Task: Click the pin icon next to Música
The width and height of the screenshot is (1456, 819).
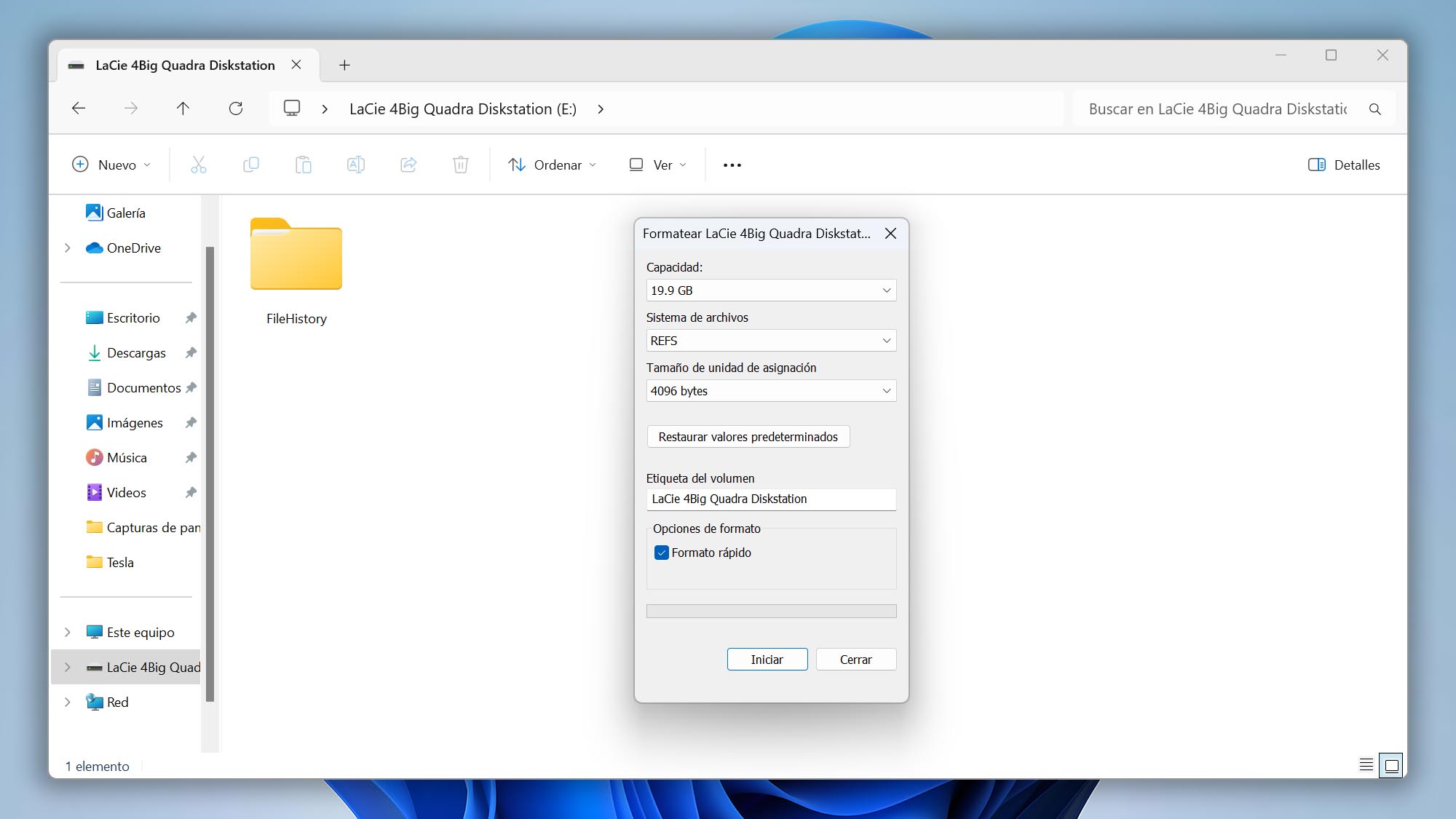Action: tap(191, 458)
